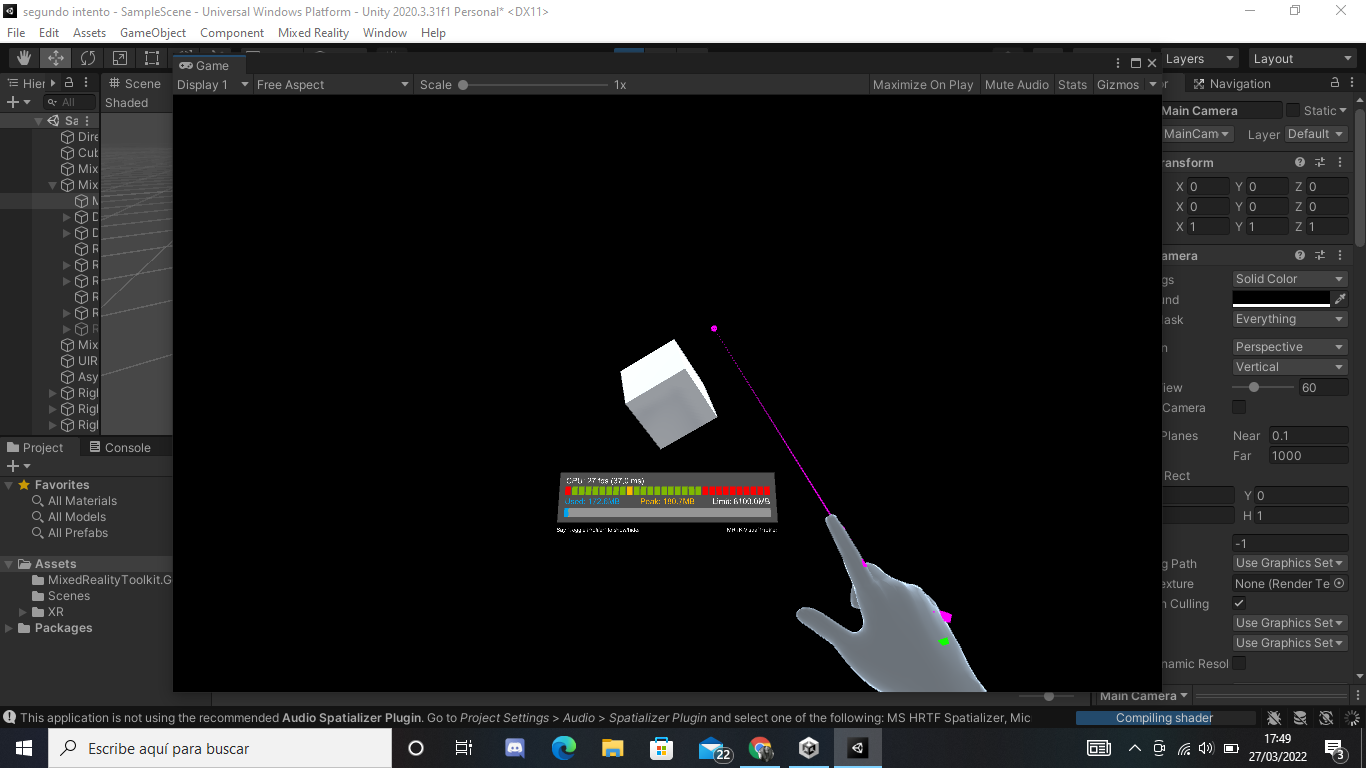
Task: Expand the Packages folder
Action: (9, 628)
